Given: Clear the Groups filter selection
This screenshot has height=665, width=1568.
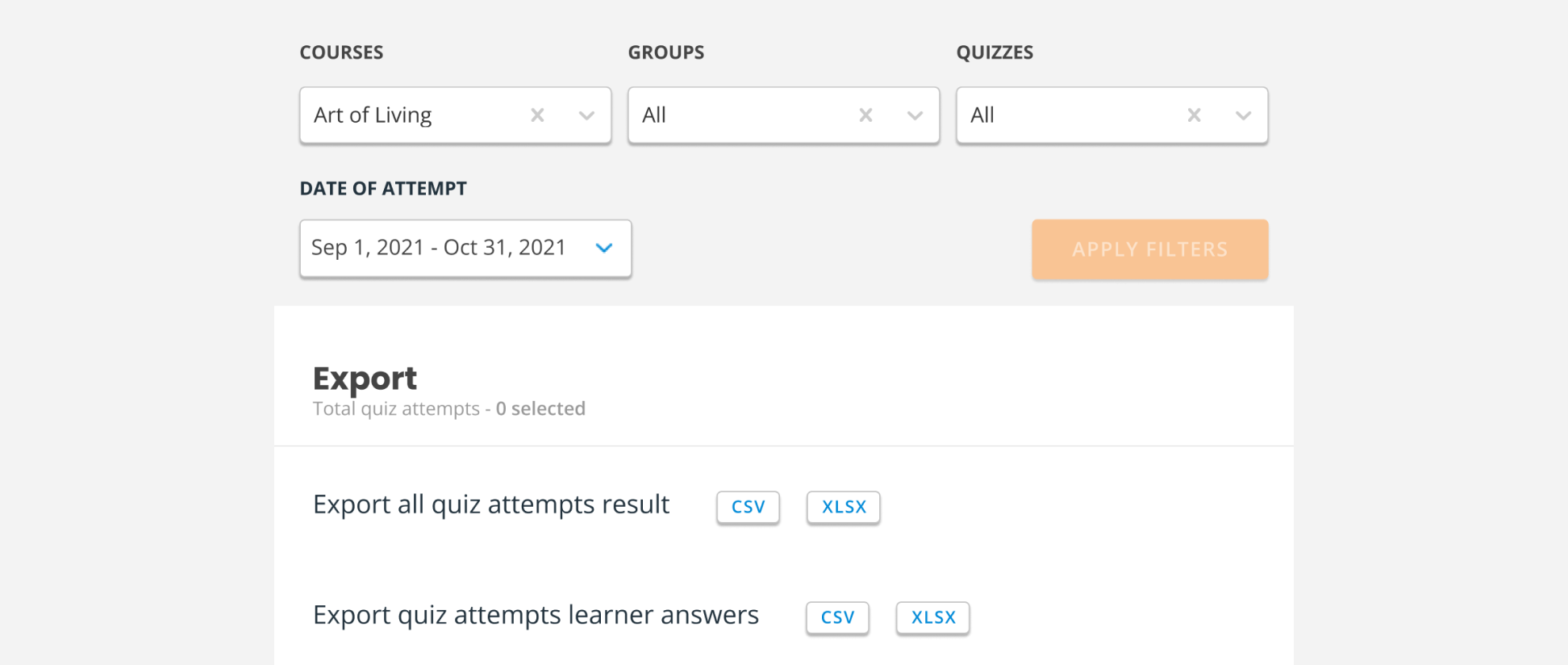Looking at the screenshot, I should (865, 115).
